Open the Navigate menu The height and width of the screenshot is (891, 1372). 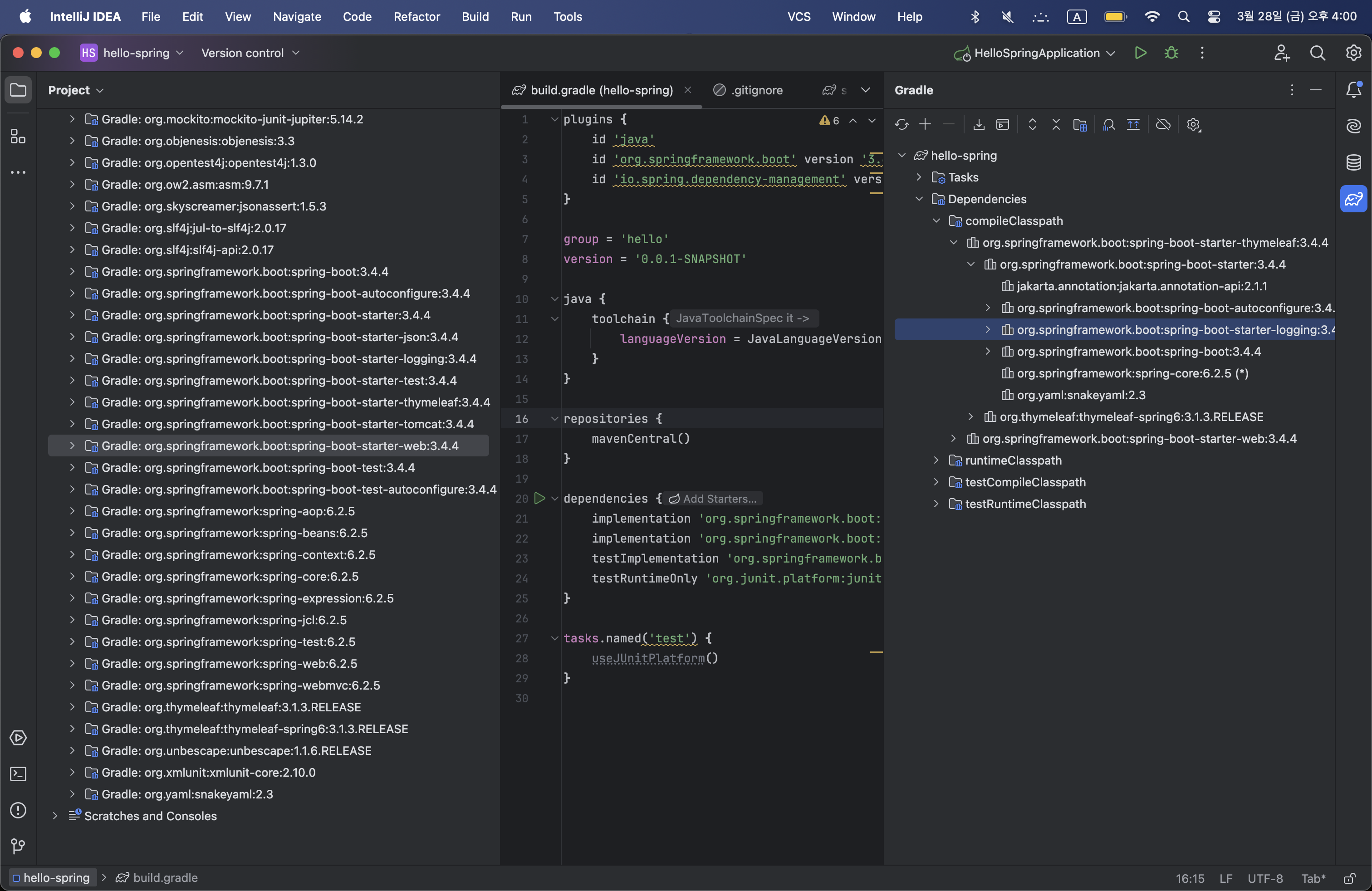pyautogui.click(x=297, y=17)
